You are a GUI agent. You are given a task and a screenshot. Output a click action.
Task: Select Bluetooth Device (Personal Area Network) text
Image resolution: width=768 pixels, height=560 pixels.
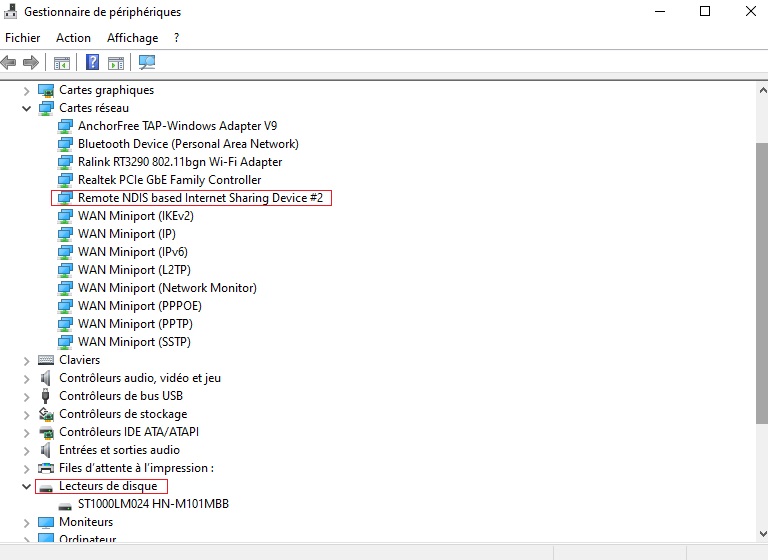pyautogui.click(x=188, y=144)
